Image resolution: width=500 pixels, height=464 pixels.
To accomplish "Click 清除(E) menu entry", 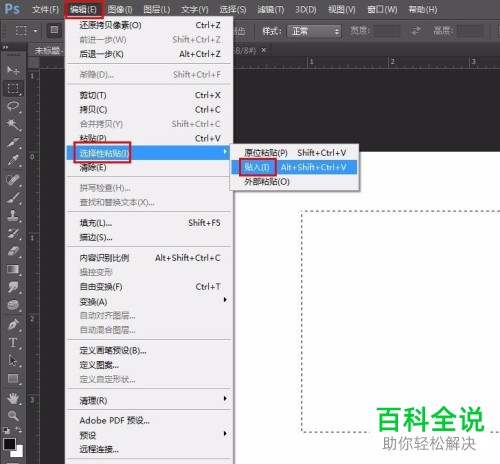I will pyautogui.click(x=149, y=167).
